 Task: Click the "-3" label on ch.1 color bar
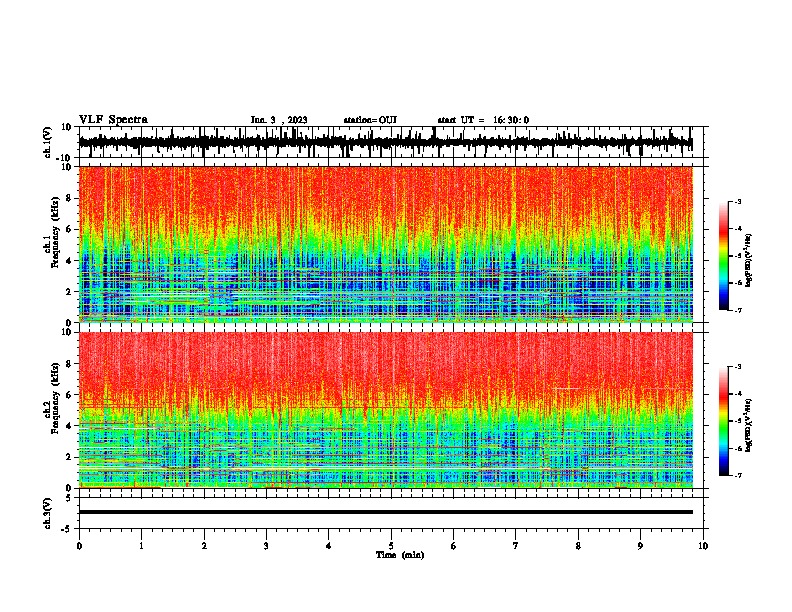pos(738,202)
